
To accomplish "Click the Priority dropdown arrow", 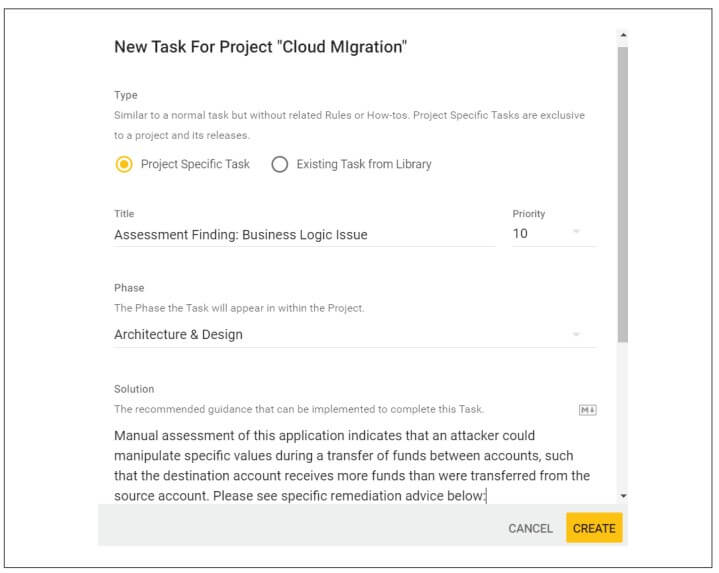I will point(576,231).
